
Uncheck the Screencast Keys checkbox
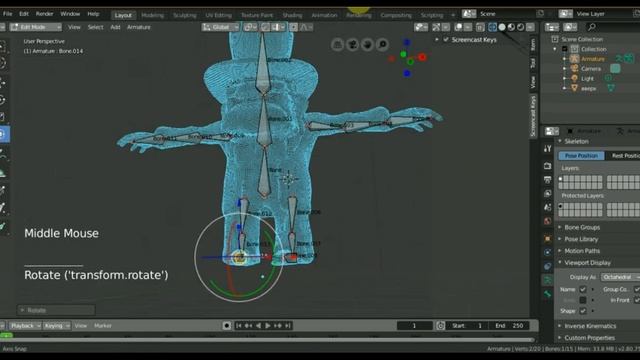[x=446, y=40]
